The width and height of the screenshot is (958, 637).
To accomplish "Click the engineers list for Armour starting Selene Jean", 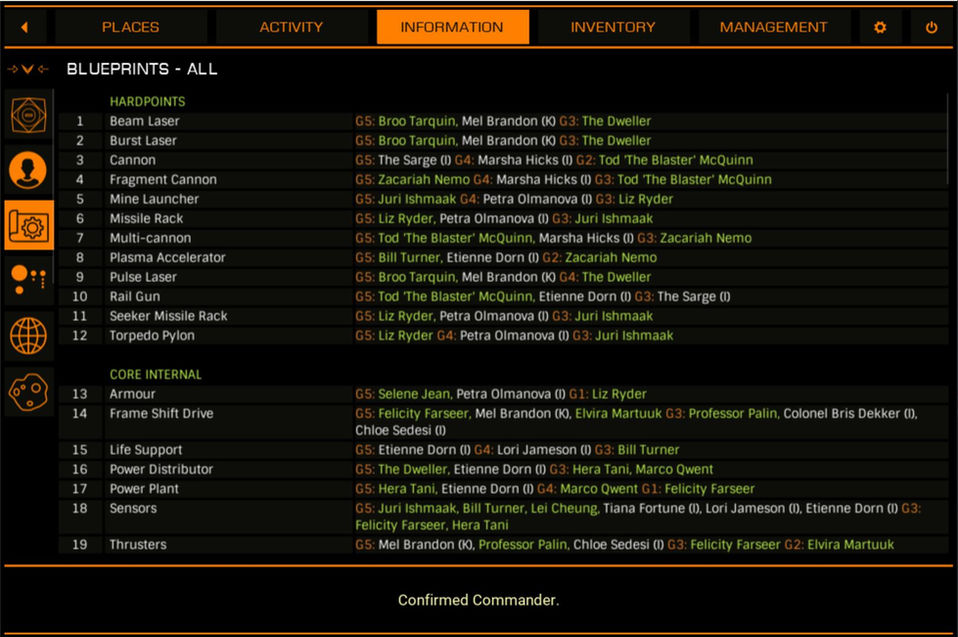I will point(500,394).
